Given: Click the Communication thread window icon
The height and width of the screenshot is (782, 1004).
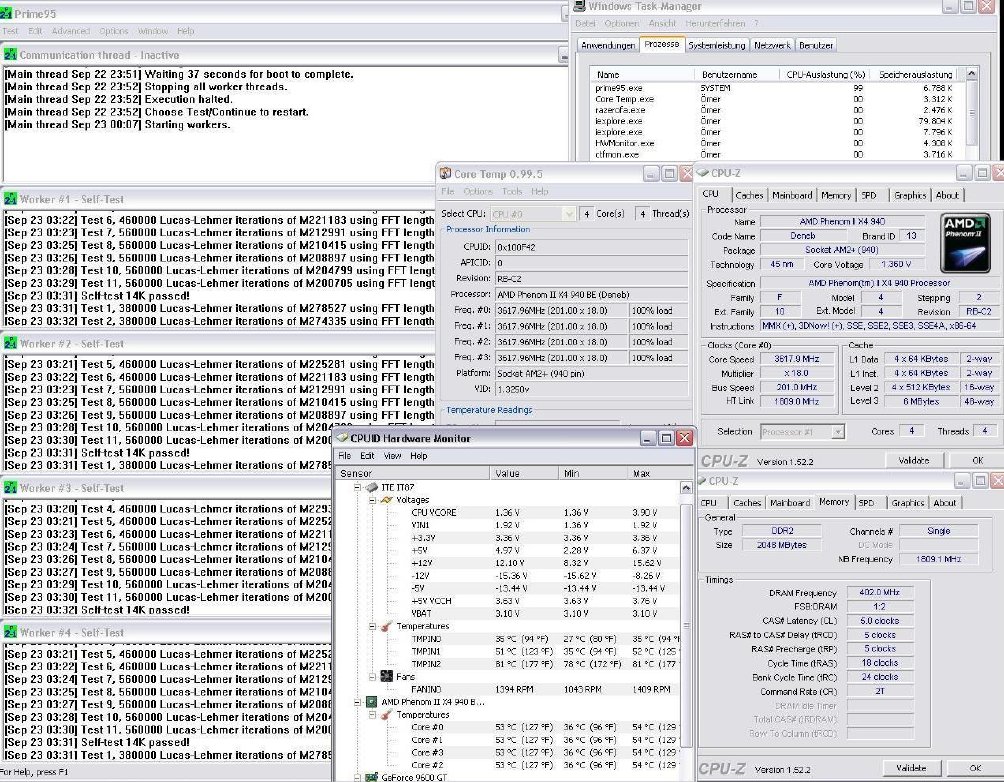Looking at the screenshot, I should tap(10, 55).
